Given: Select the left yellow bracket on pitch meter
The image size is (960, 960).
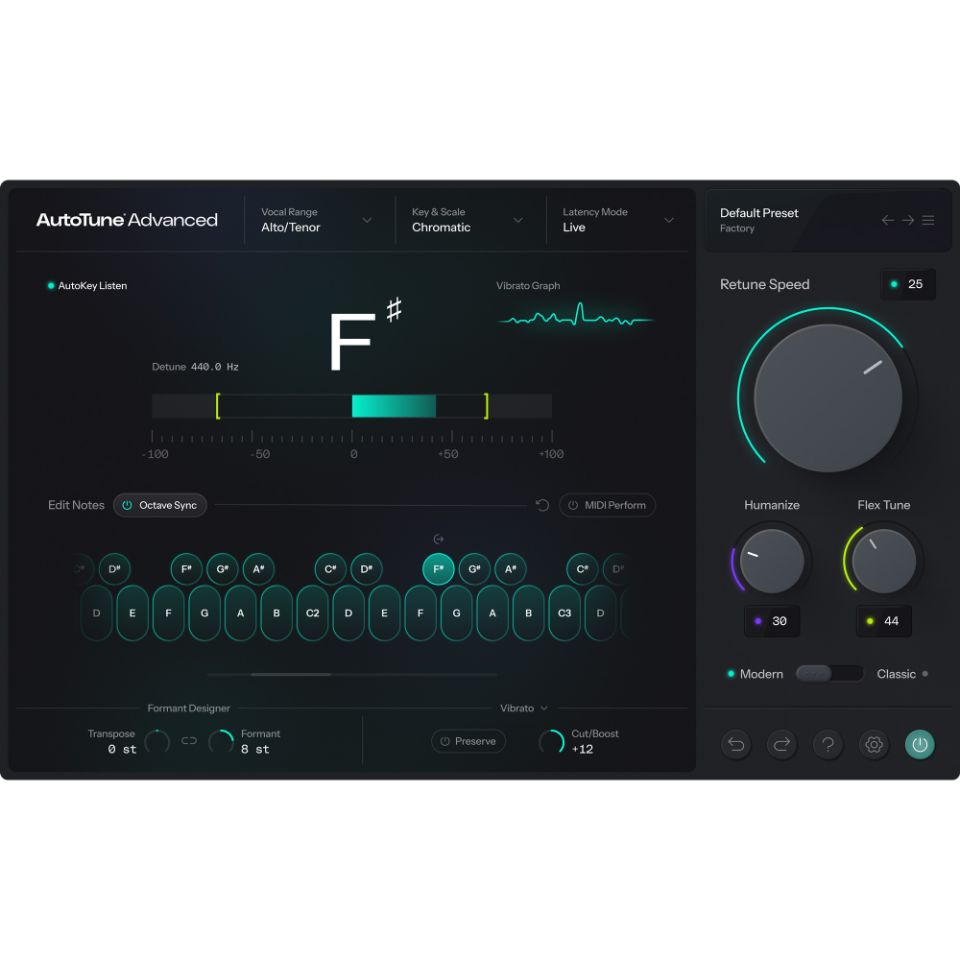Looking at the screenshot, I should pyautogui.click(x=218, y=406).
